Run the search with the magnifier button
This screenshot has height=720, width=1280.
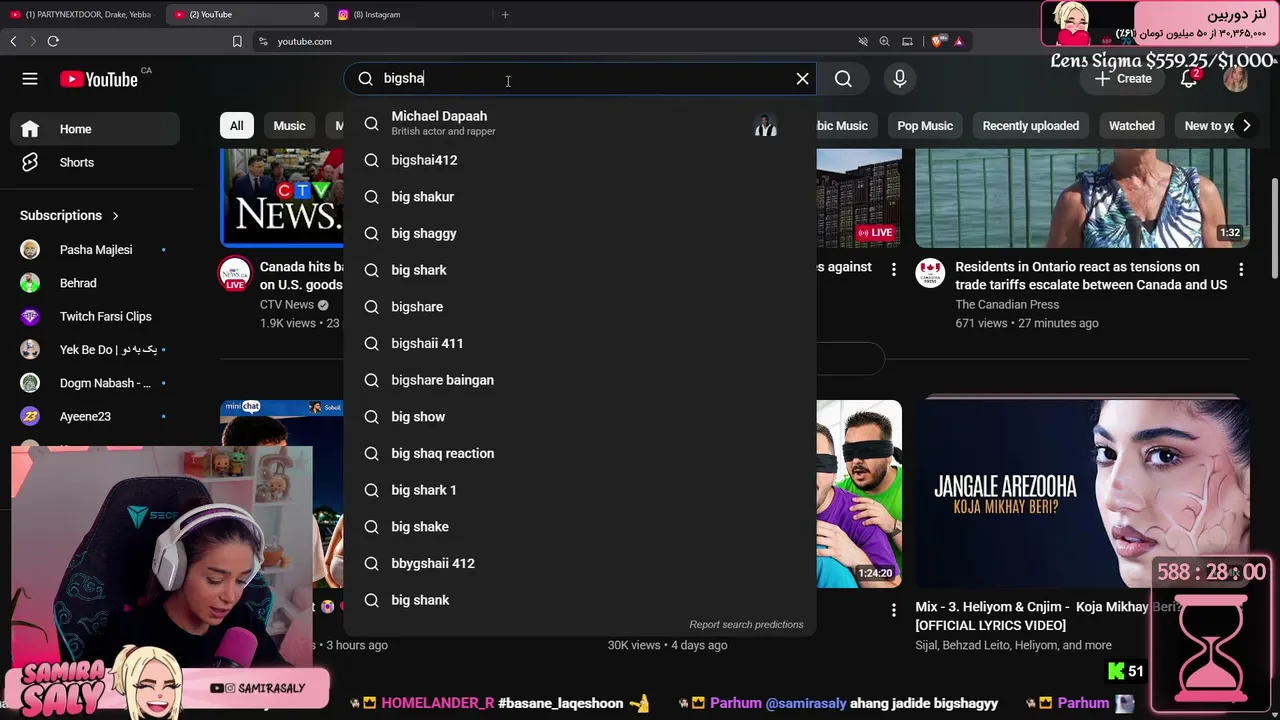click(x=843, y=79)
